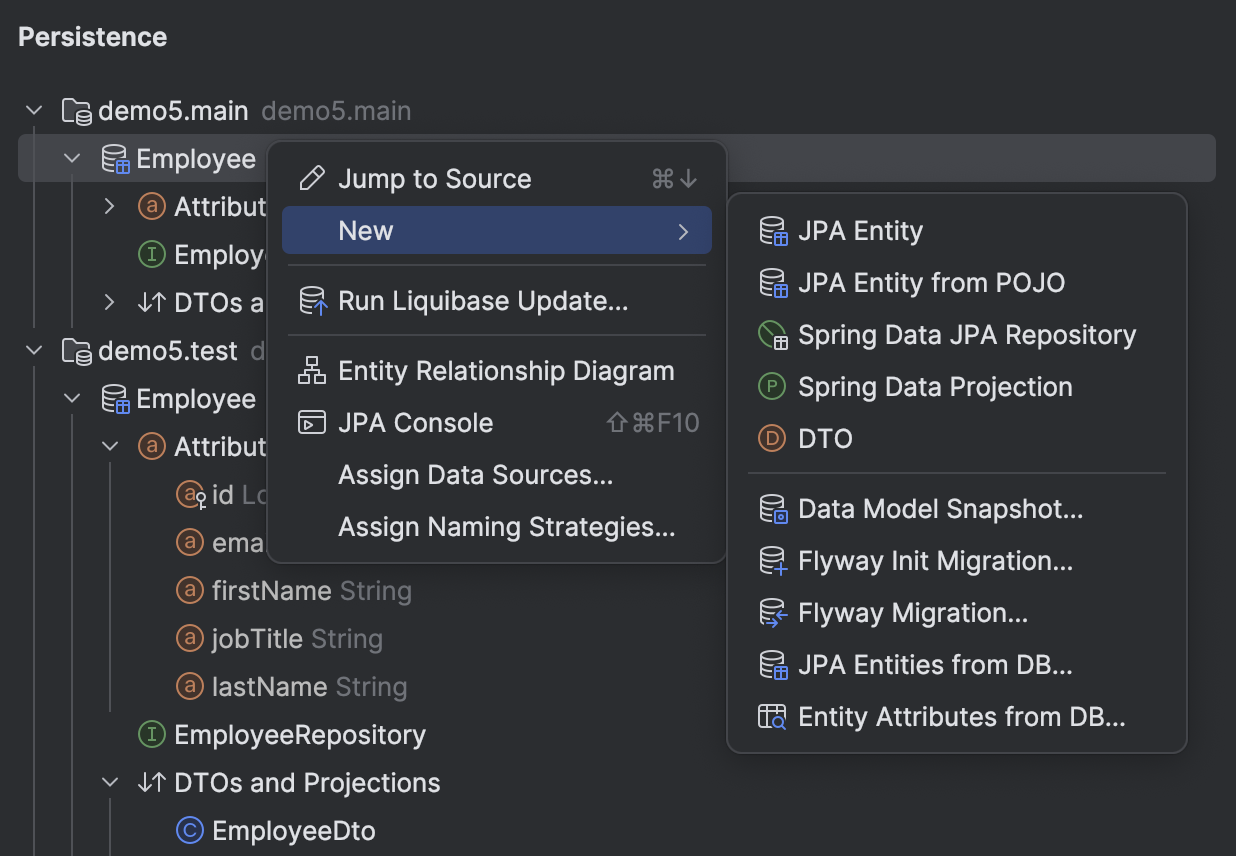Select the Spring Data Projection icon
This screenshot has width=1236, height=856.
coord(773,387)
